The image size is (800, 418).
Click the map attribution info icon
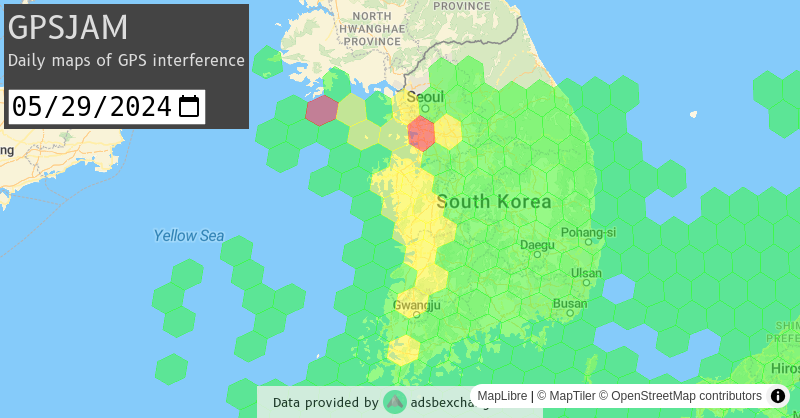click(x=778, y=396)
